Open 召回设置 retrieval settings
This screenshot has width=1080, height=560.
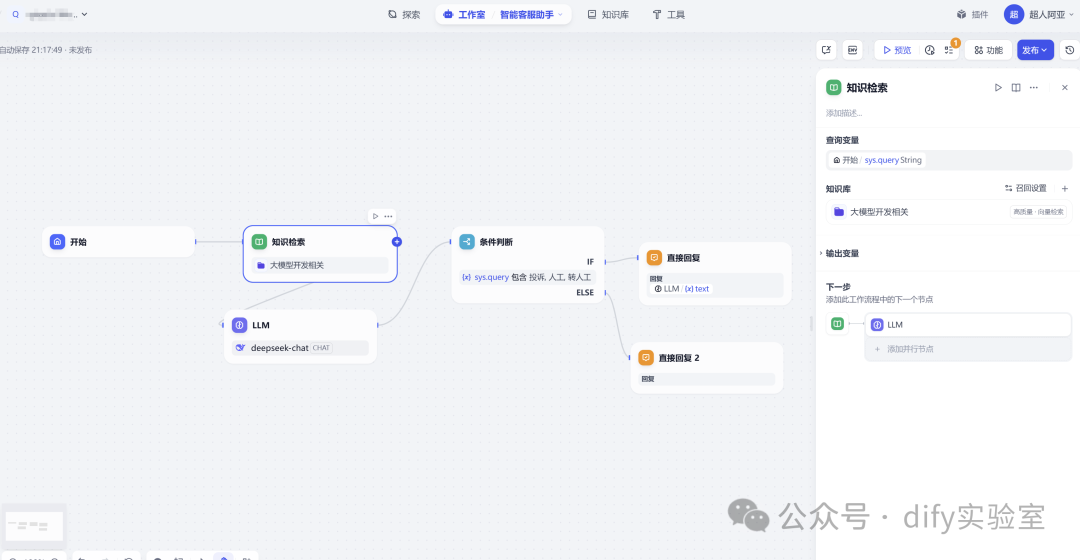1025,188
